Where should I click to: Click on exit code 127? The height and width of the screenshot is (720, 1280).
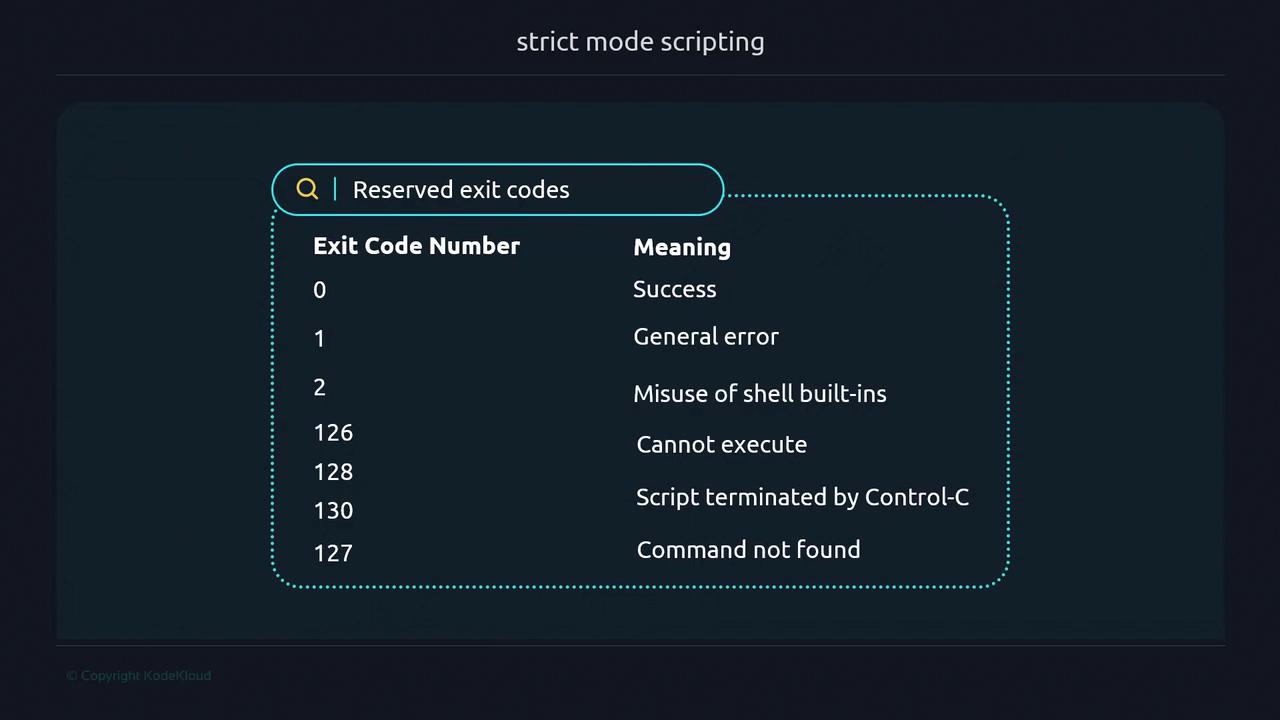(x=333, y=553)
